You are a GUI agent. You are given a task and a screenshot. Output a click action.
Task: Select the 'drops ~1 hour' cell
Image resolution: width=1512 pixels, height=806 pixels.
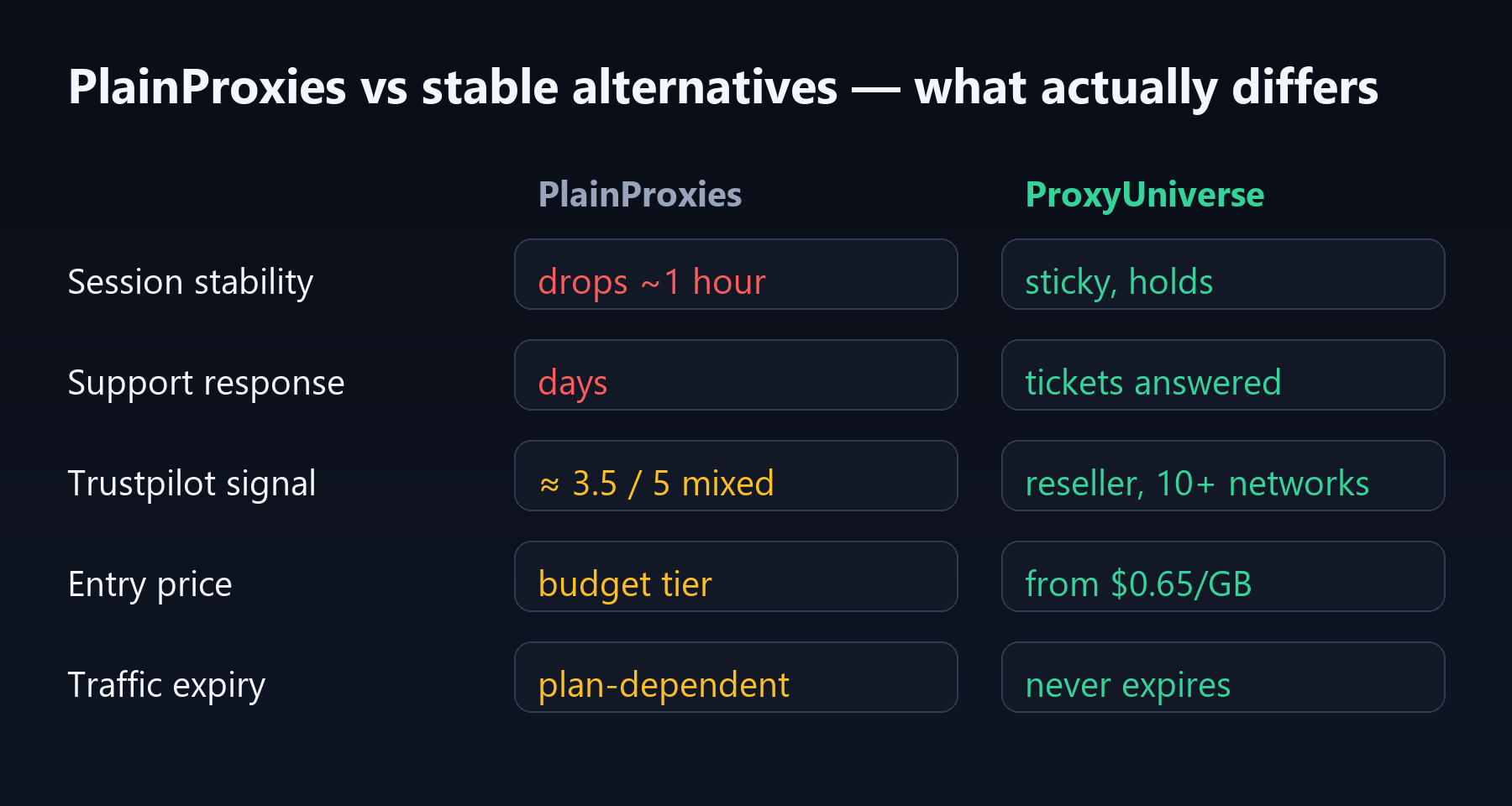pyautogui.click(x=736, y=275)
